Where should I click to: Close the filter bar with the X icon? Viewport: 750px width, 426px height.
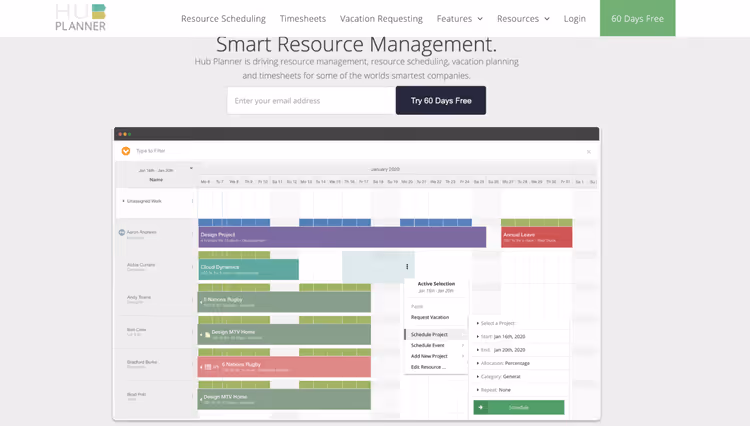click(589, 152)
